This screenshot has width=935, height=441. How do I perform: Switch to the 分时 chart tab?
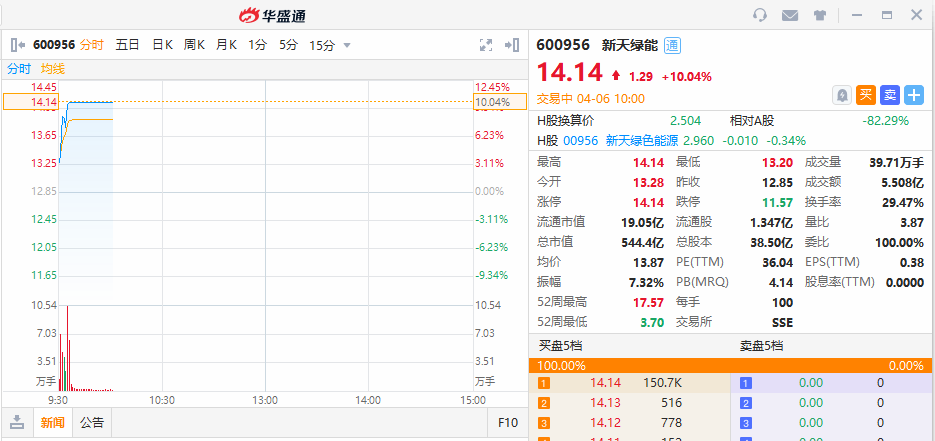(x=92, y=45)
